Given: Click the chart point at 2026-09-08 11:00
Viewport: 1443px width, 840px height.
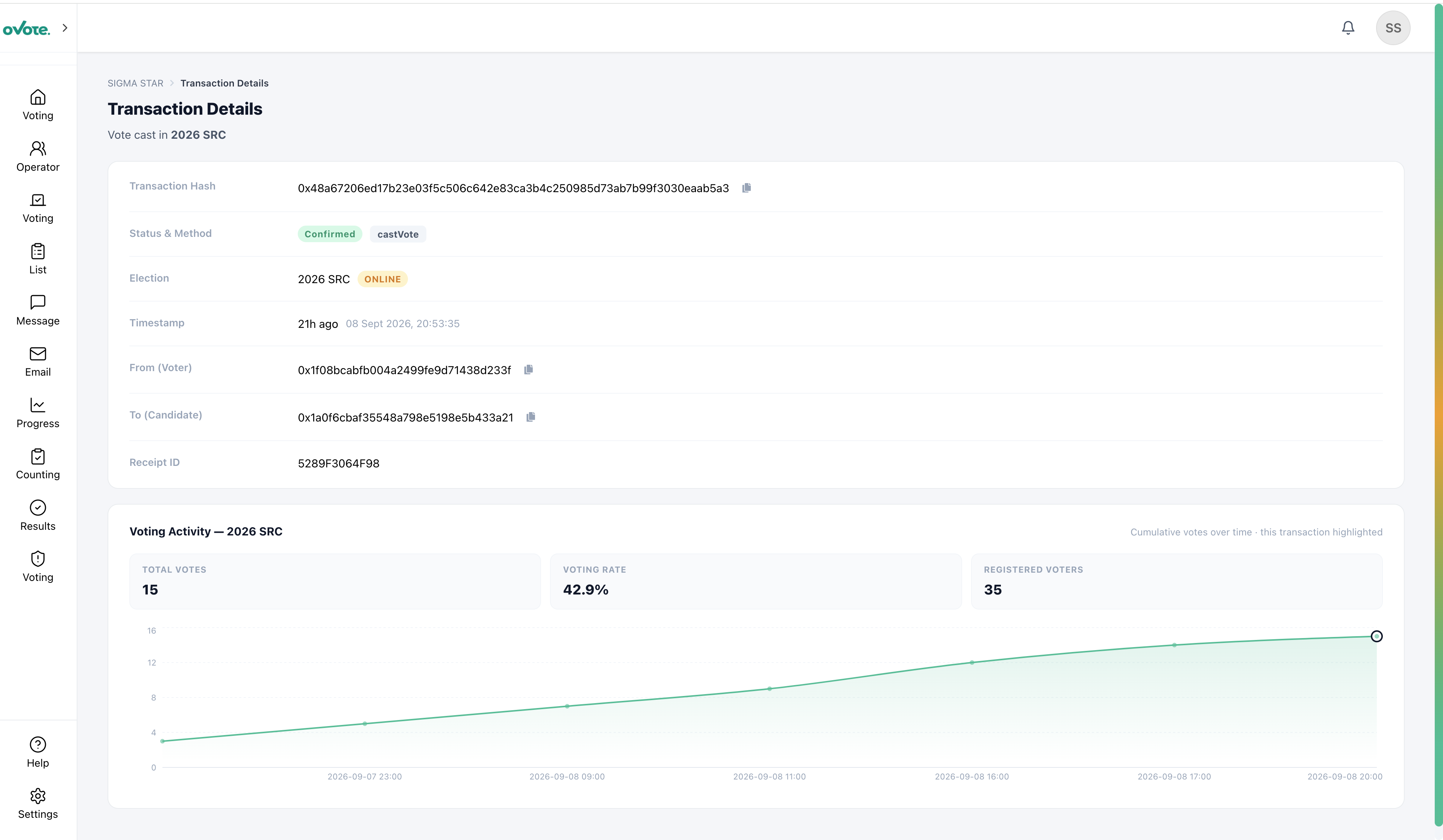Looking at the screenshot, I should click(x=770, y=689).
